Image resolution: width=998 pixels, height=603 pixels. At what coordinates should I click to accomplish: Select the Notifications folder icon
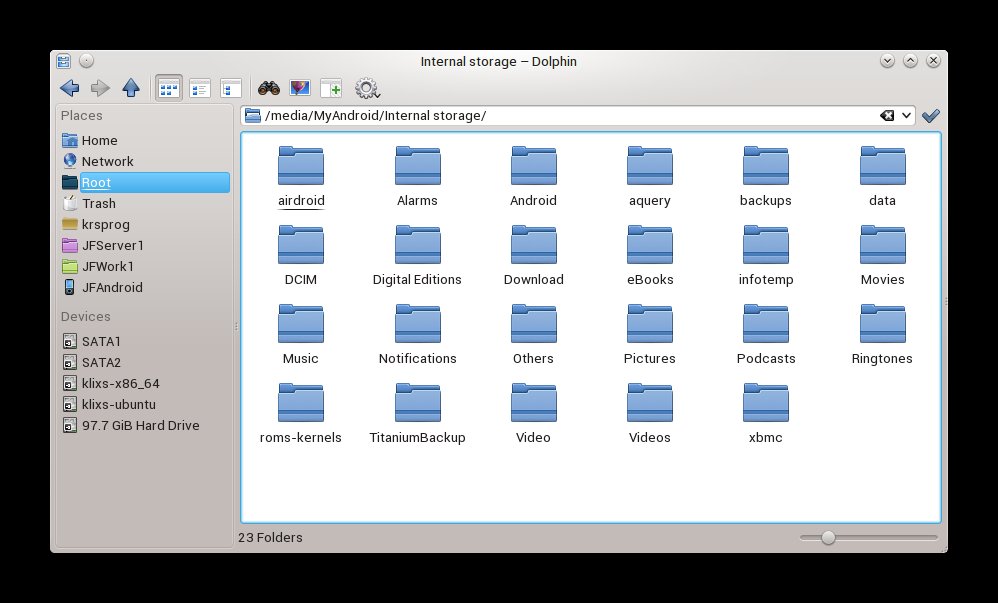click(418, 323)
